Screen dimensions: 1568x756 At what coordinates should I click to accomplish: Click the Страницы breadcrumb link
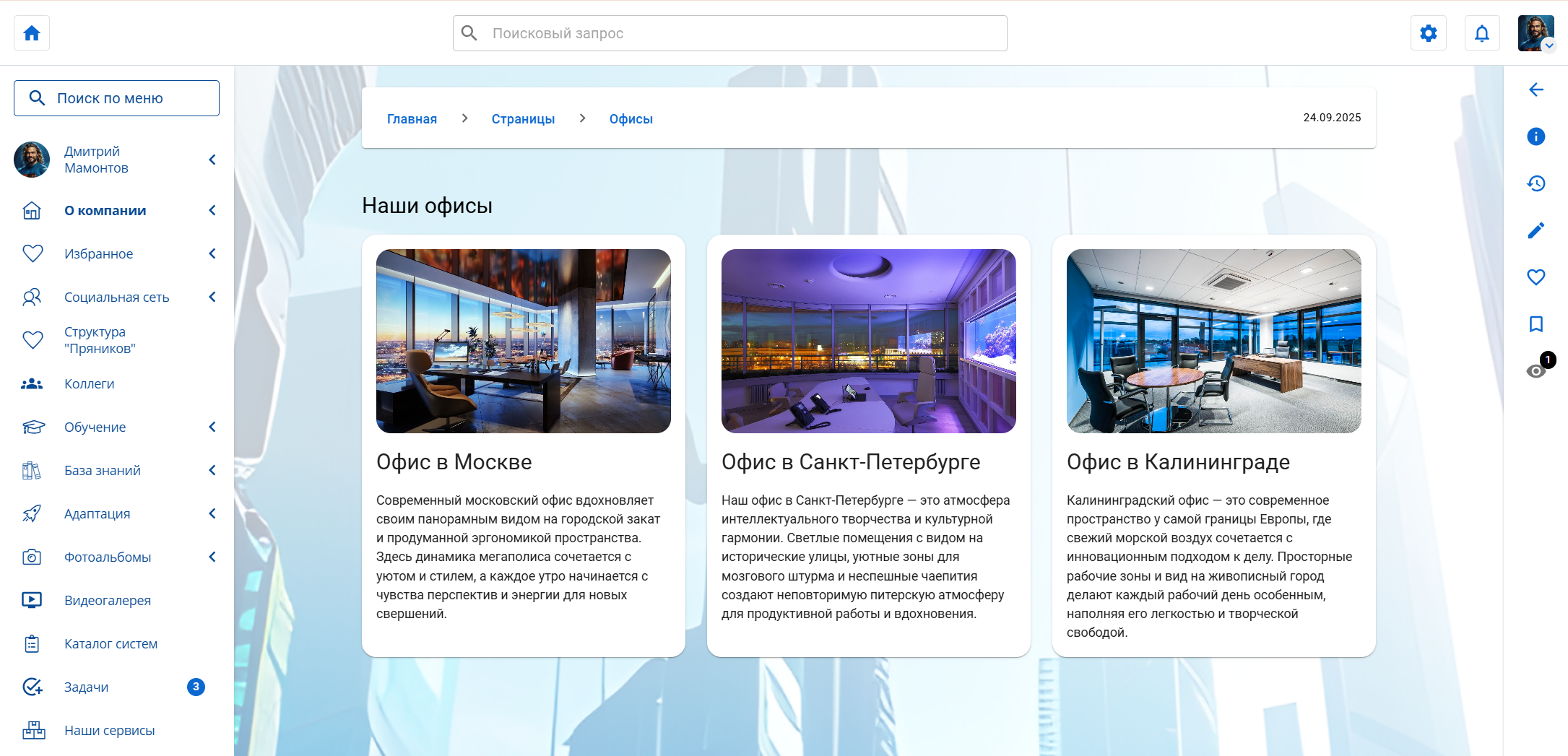tap(523, 119)
